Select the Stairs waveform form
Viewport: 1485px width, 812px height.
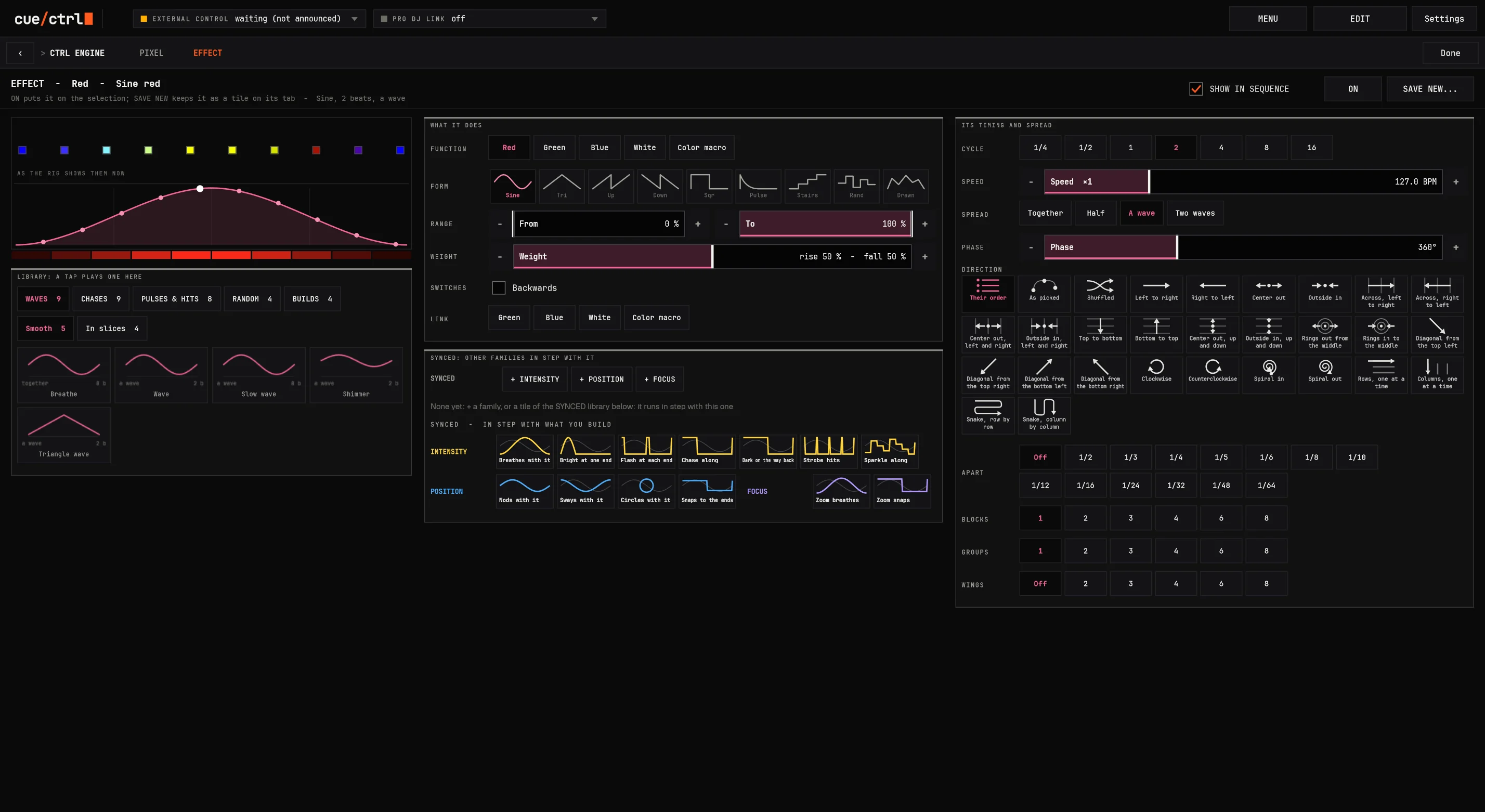tap(807, 186)
